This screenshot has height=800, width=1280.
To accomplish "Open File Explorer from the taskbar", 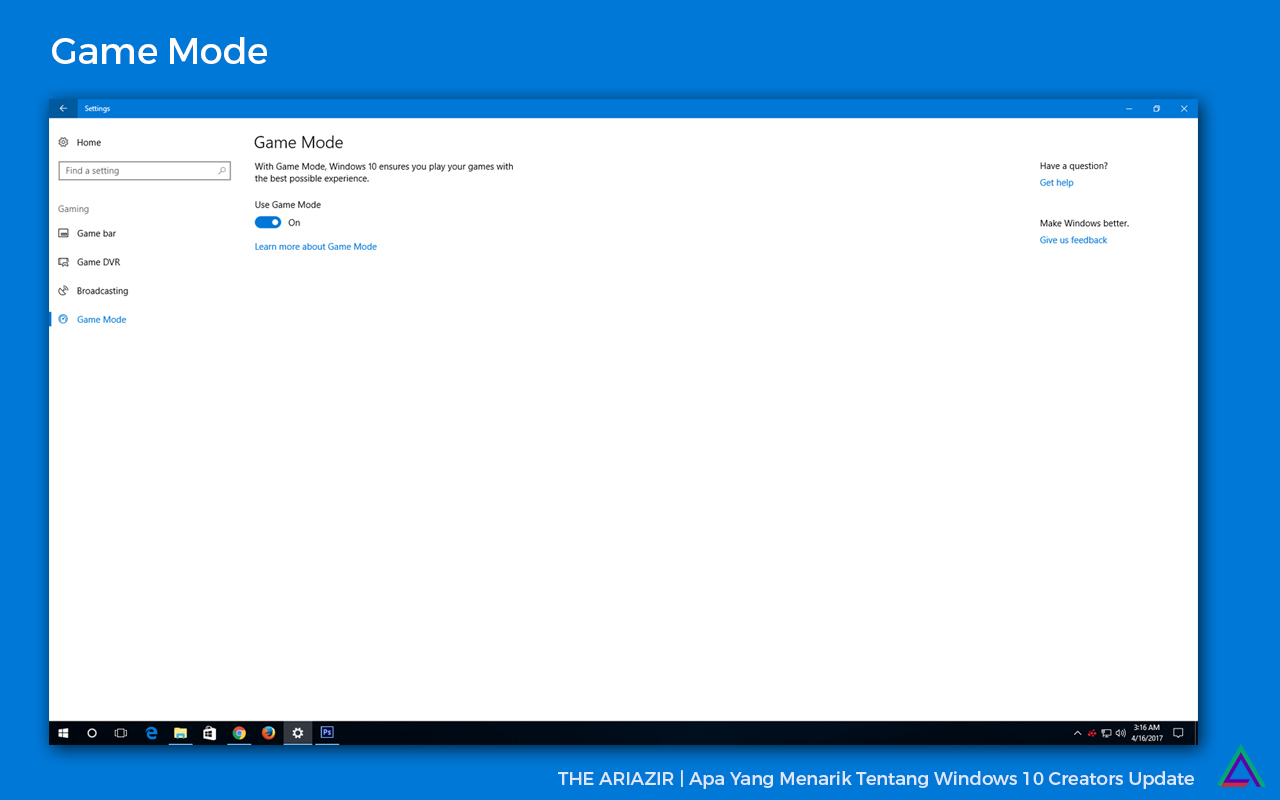I will point(181,733).
